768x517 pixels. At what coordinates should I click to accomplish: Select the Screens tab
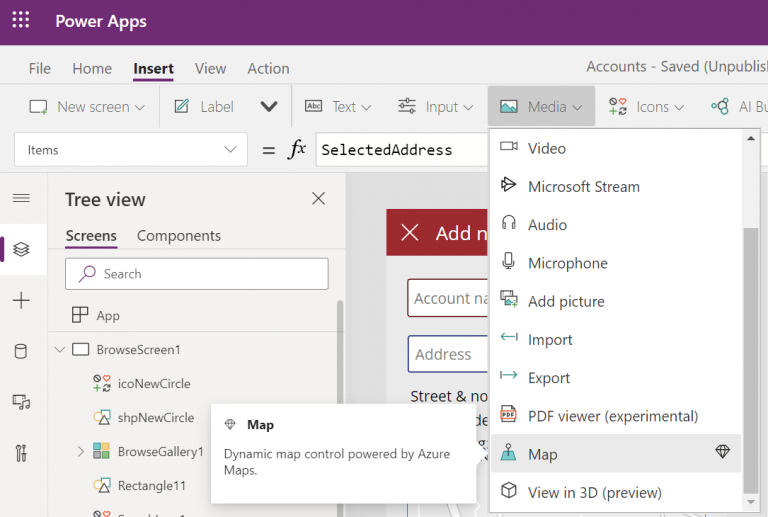(x=91, y=236)
